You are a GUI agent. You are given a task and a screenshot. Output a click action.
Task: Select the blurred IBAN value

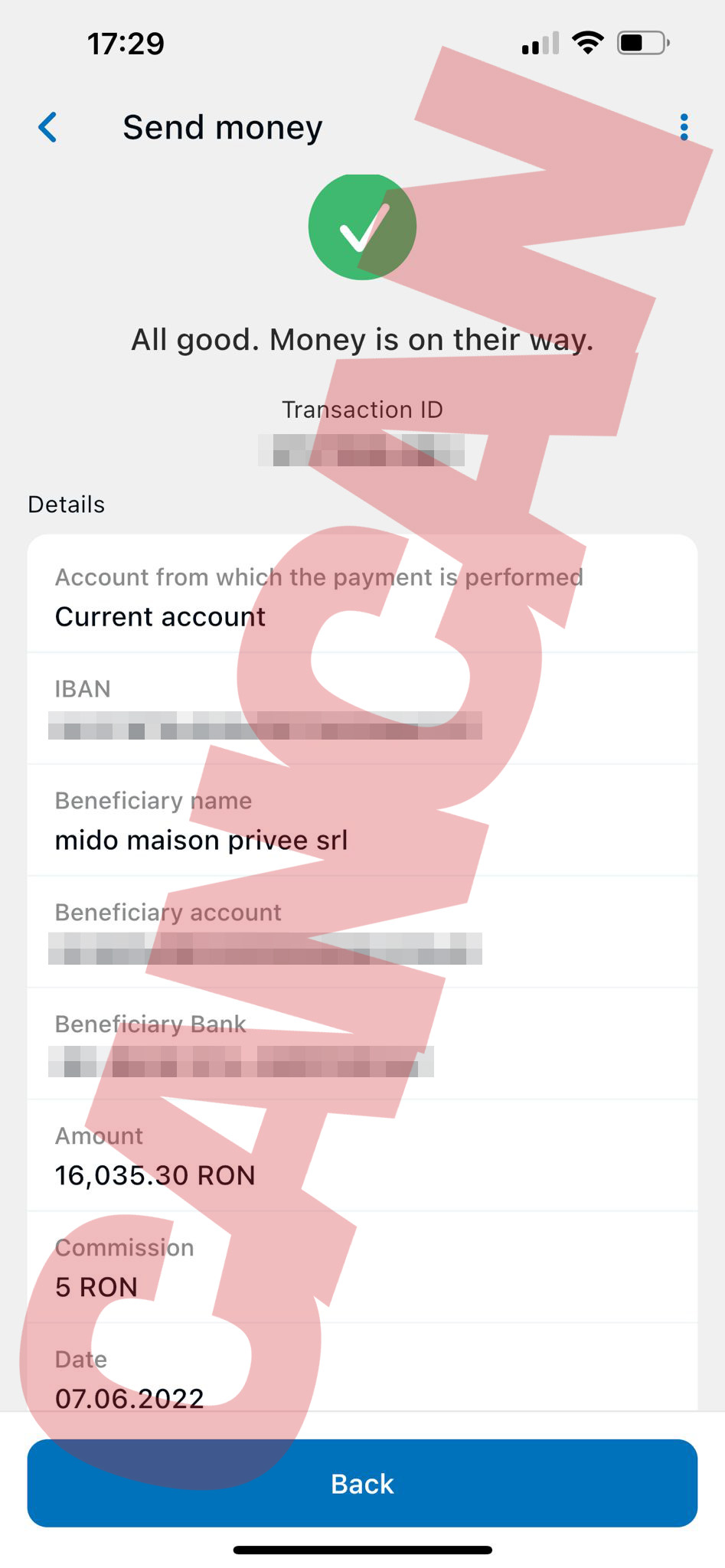click(265, 725)
